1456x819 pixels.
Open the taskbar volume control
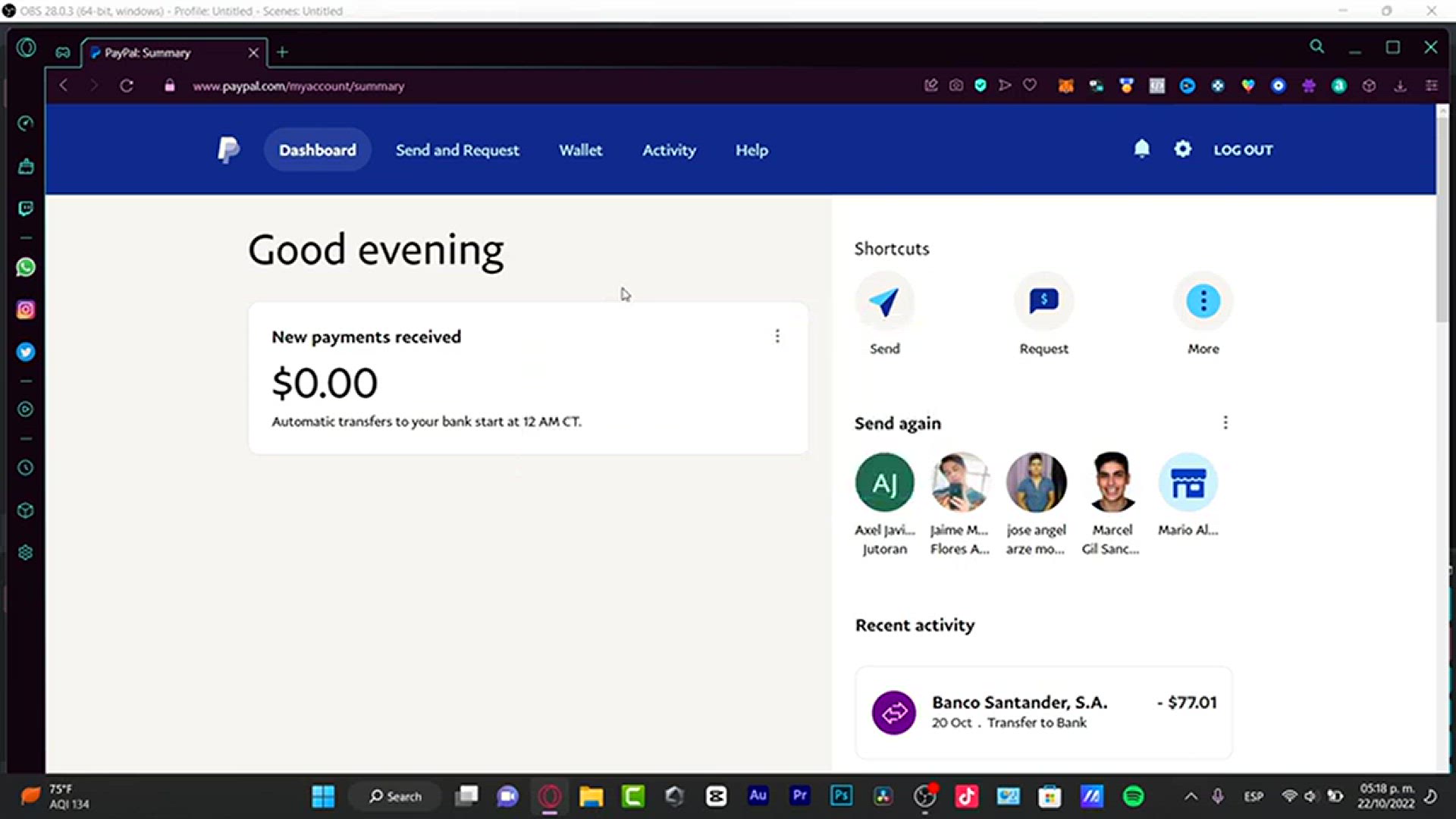(1310, 796)
